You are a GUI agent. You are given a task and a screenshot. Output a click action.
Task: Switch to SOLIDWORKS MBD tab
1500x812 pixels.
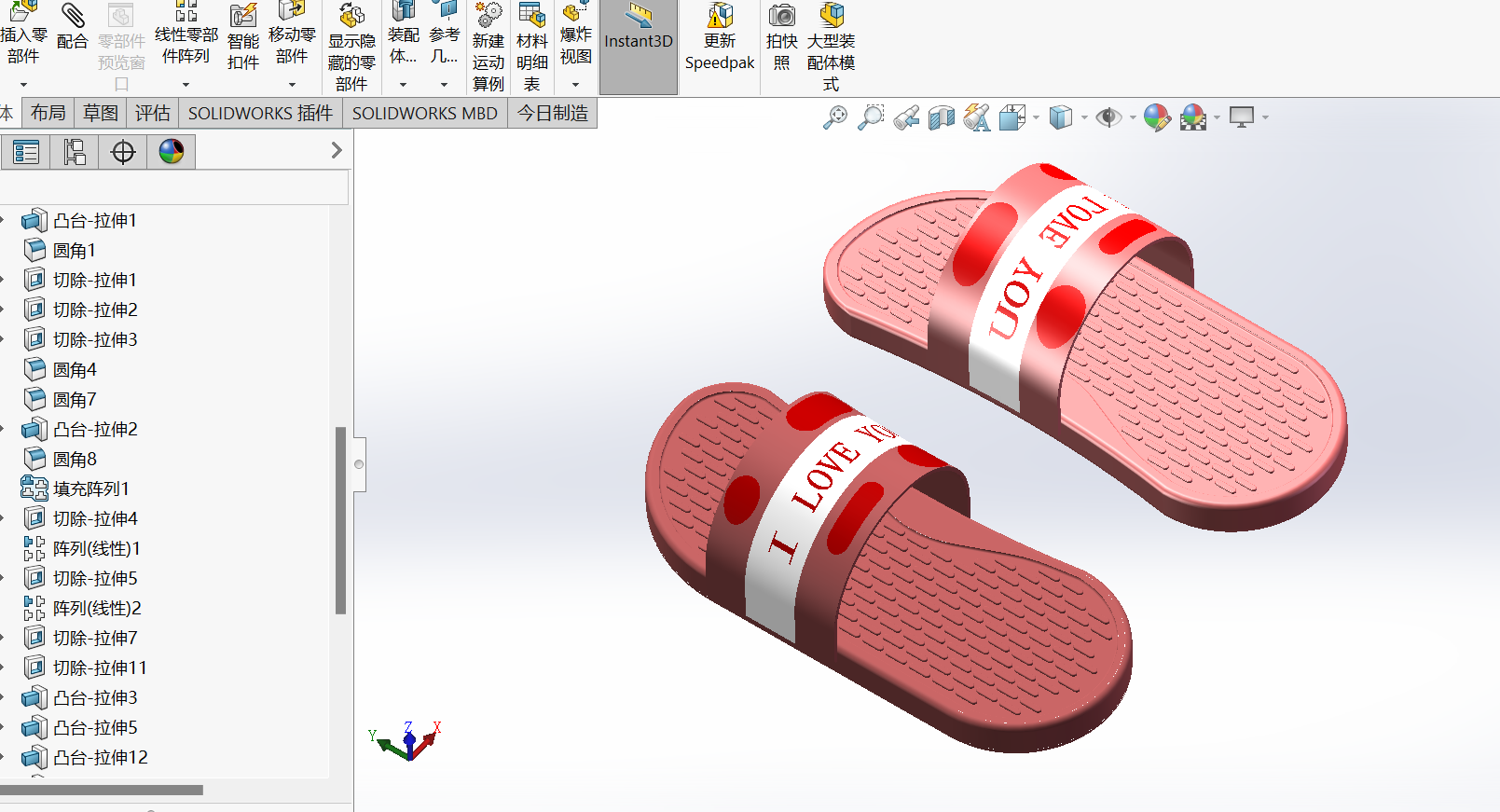coord(425,113)
